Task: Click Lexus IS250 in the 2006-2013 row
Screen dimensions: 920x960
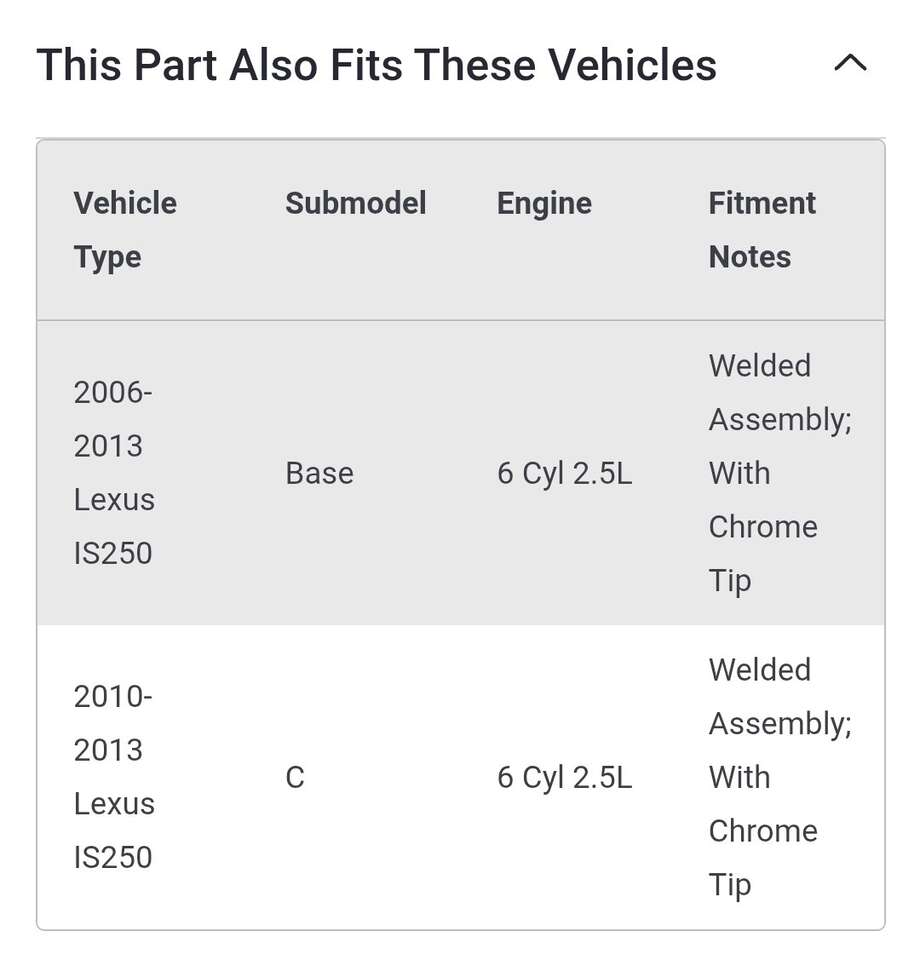Action: pos(114,526)
